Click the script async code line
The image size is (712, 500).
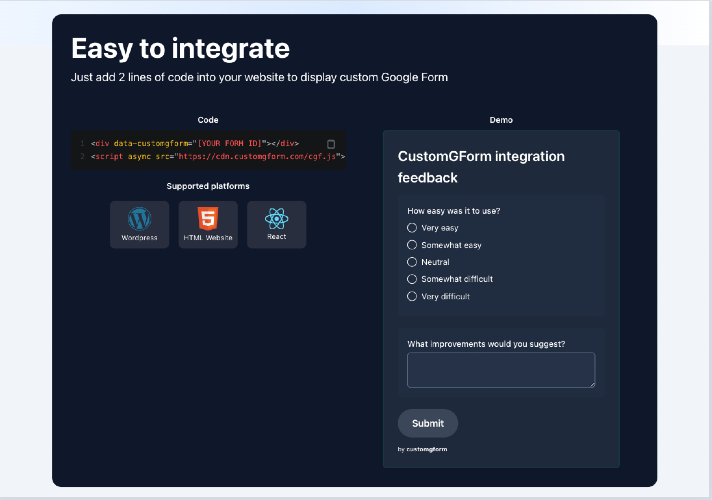click(218, 156)
